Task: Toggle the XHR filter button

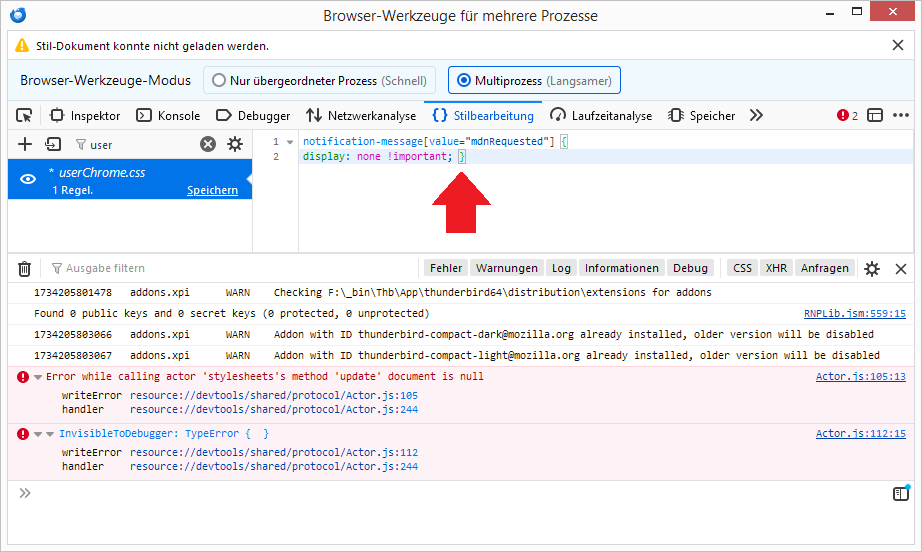Action: click(776, 268)
